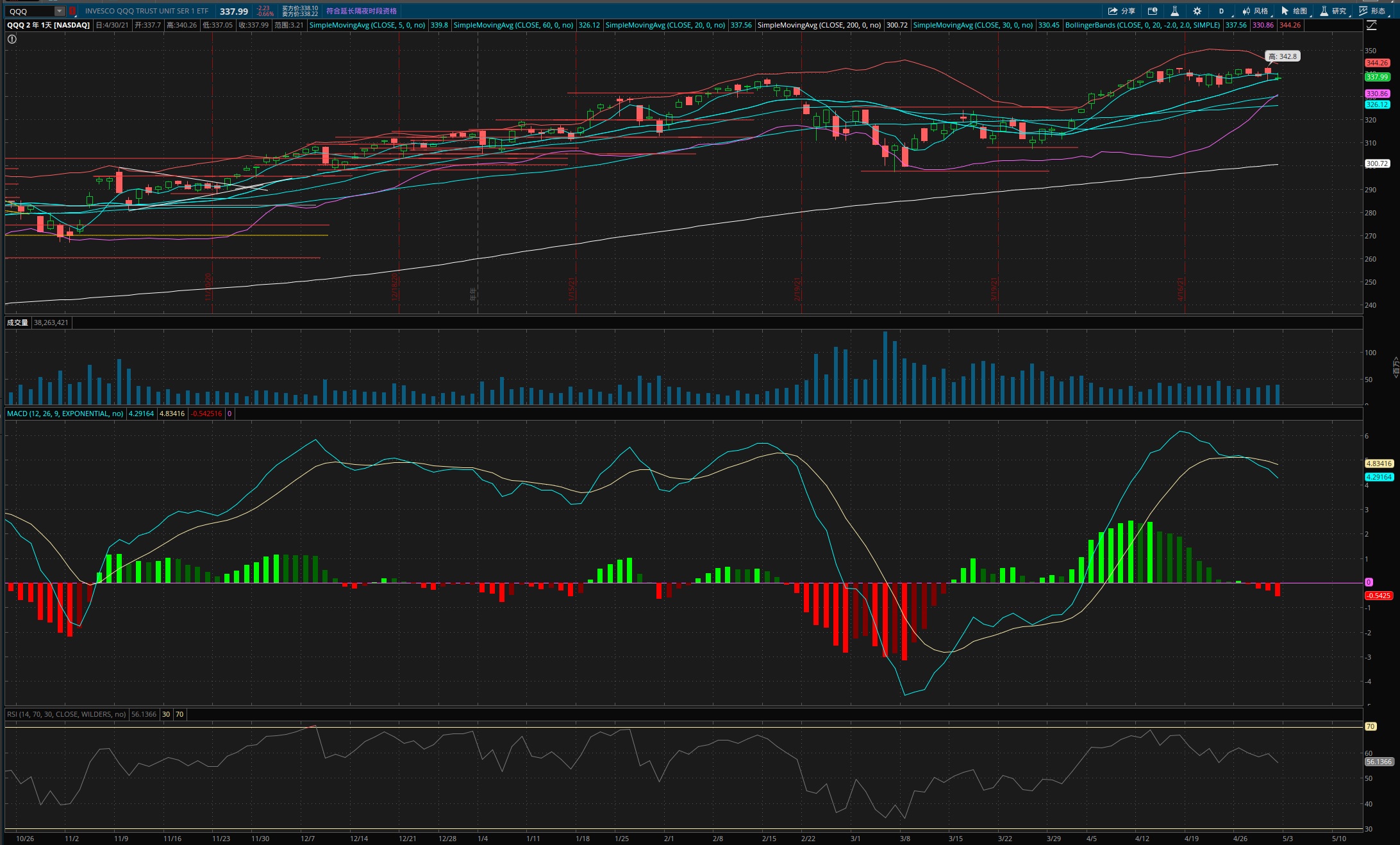Open the price alert icon beside share
1400x845 pixels.
(x=1153, y=11)
